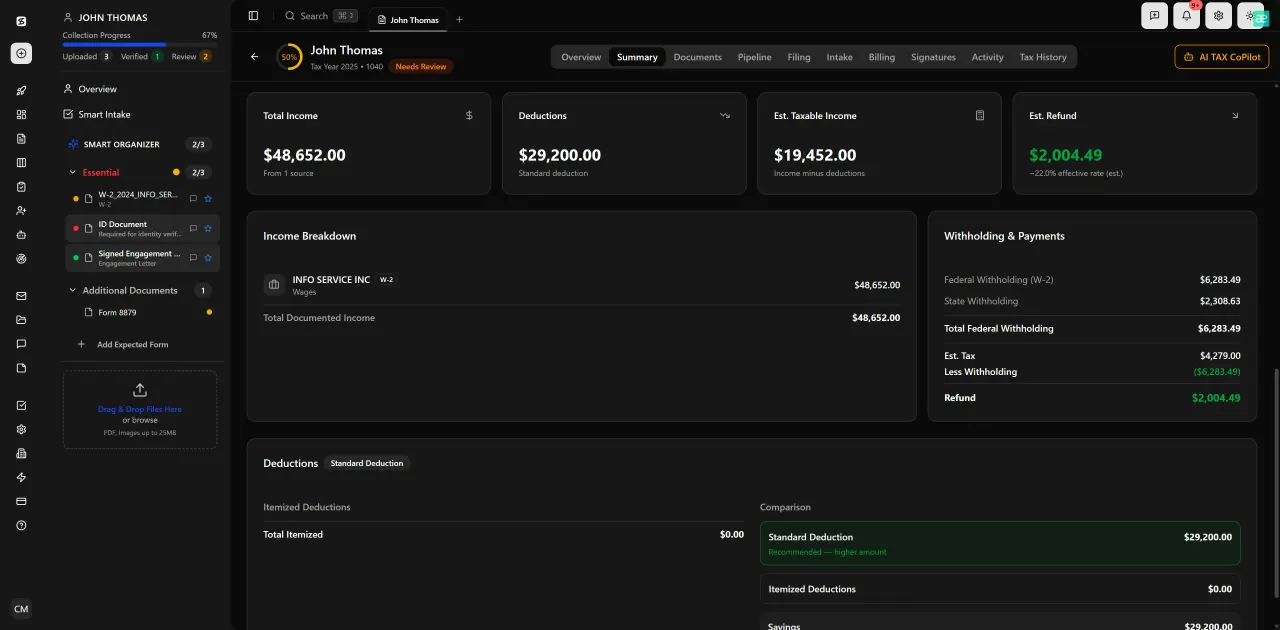
Task: Click the plus create button in left rail
Action: [x=21, y=54]
